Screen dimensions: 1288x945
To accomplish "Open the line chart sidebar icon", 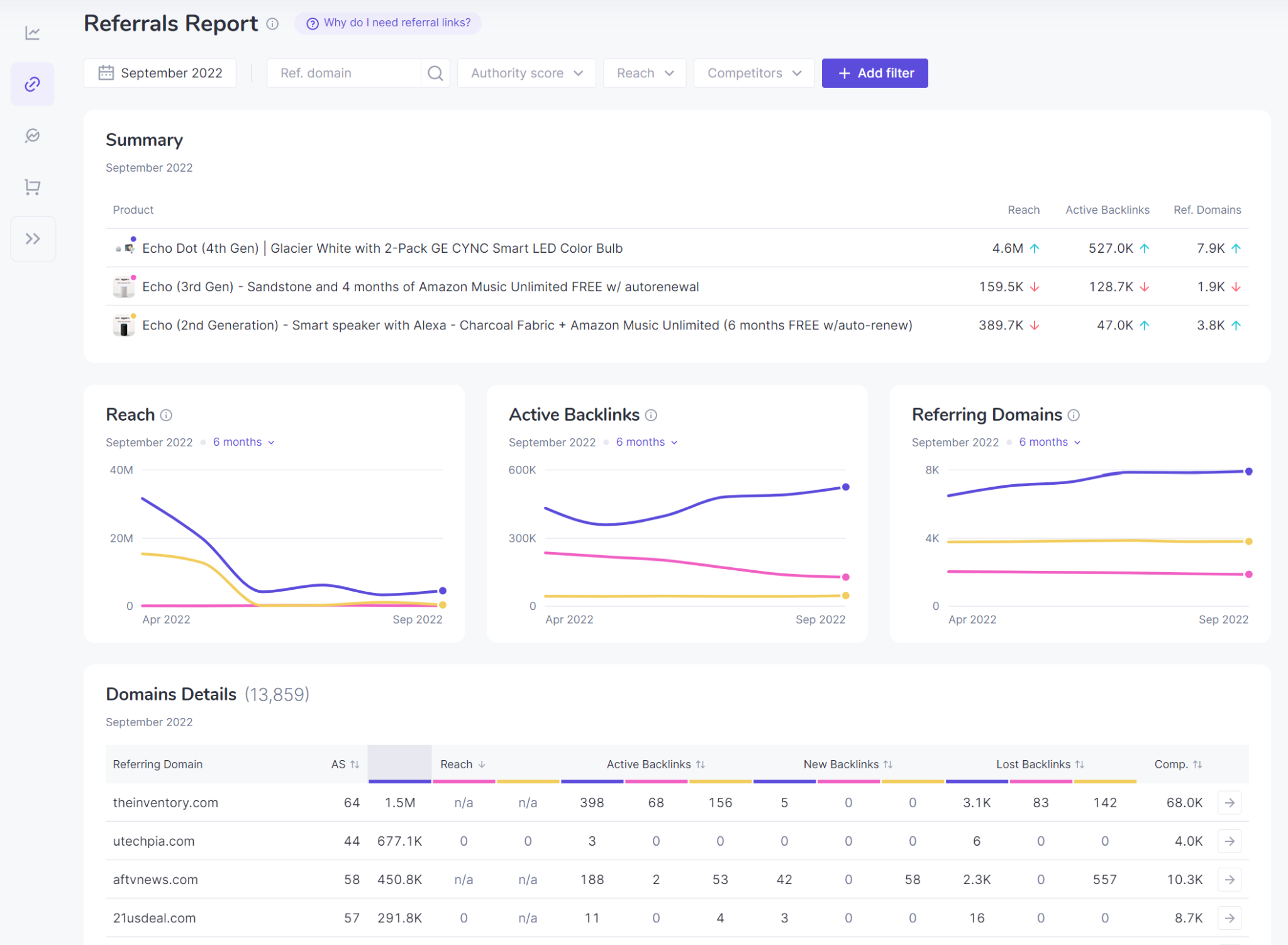I will (x=33, y=33).
